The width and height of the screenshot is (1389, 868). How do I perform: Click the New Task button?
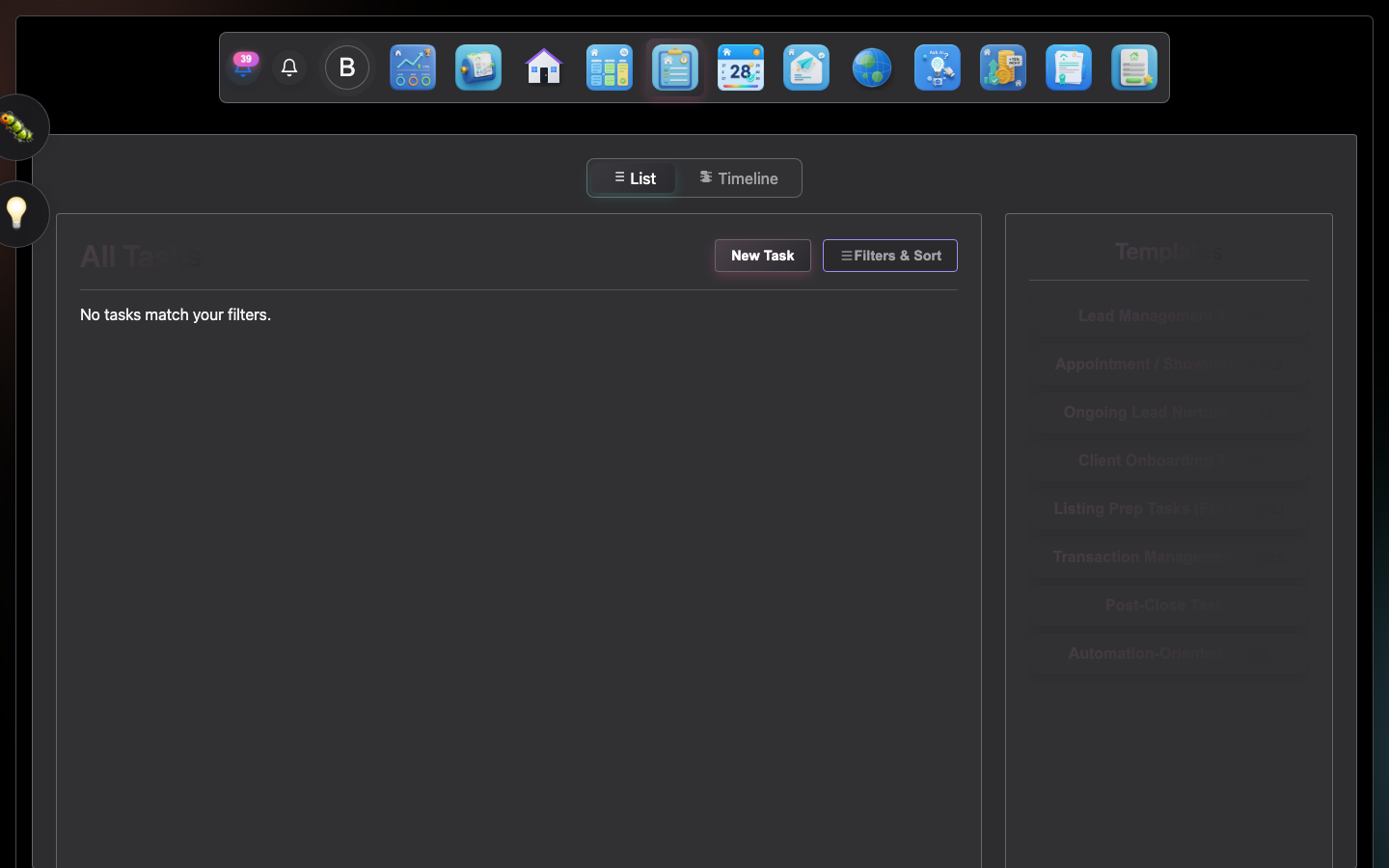pos(762,256)
